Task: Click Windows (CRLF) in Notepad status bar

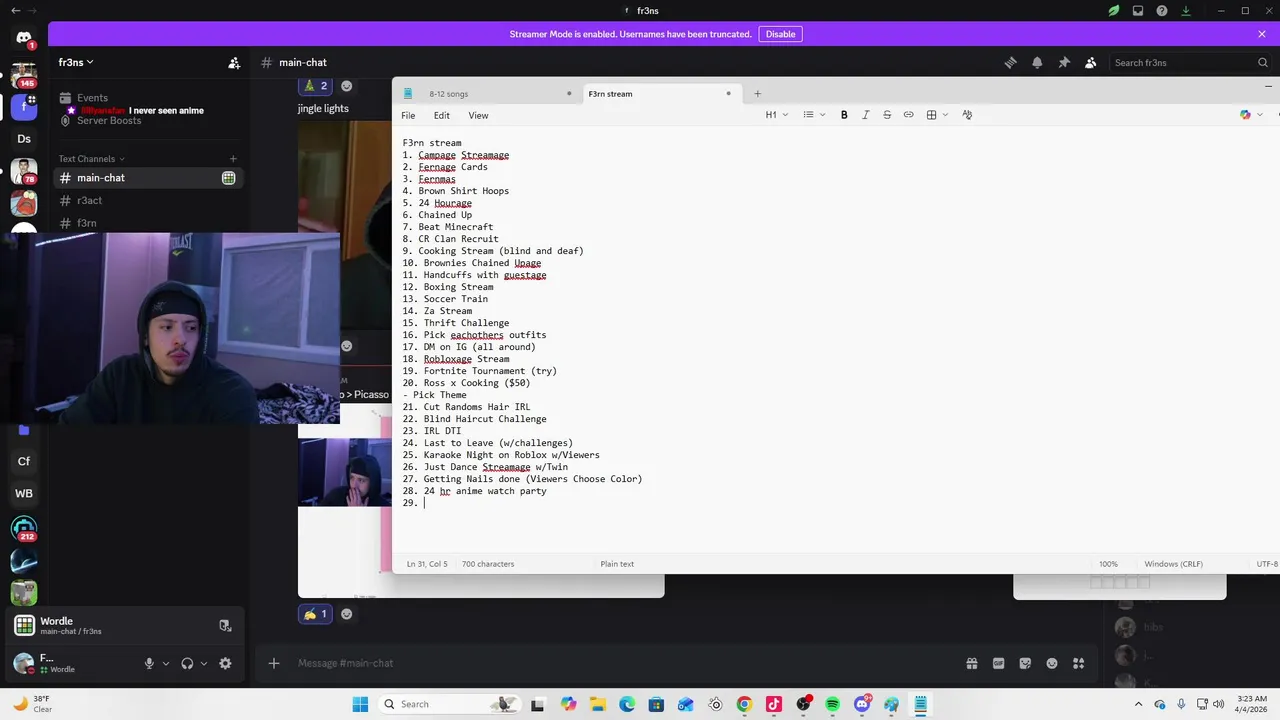Action: click(1173, 564)
